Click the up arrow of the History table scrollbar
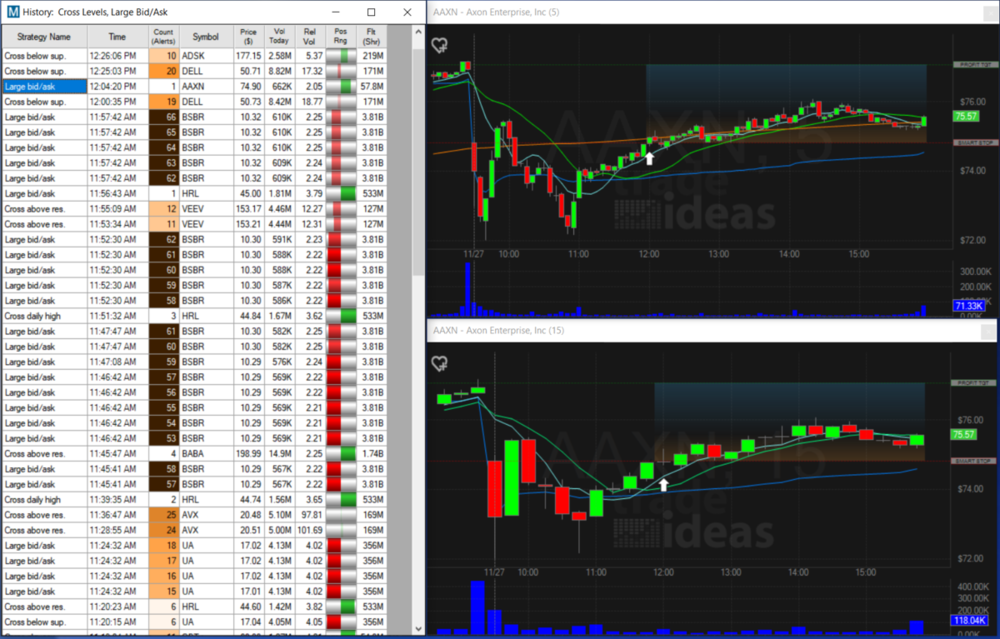 tap(418, 31)
